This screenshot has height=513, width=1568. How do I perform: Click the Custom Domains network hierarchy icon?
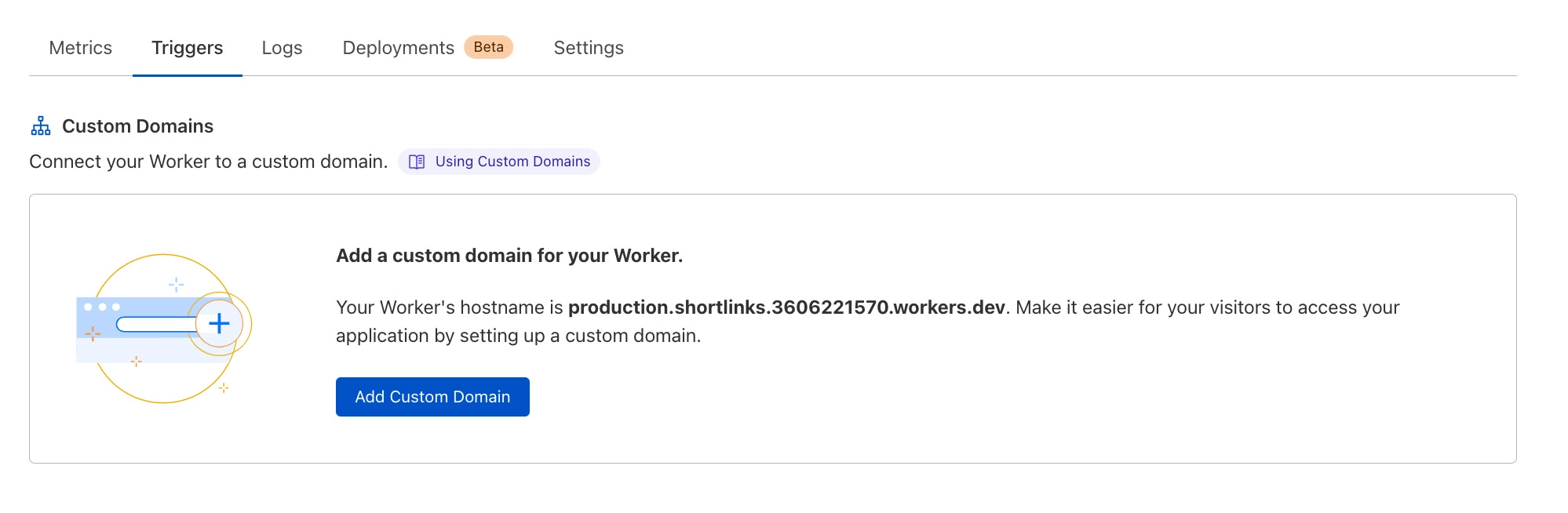pos(41,126)
